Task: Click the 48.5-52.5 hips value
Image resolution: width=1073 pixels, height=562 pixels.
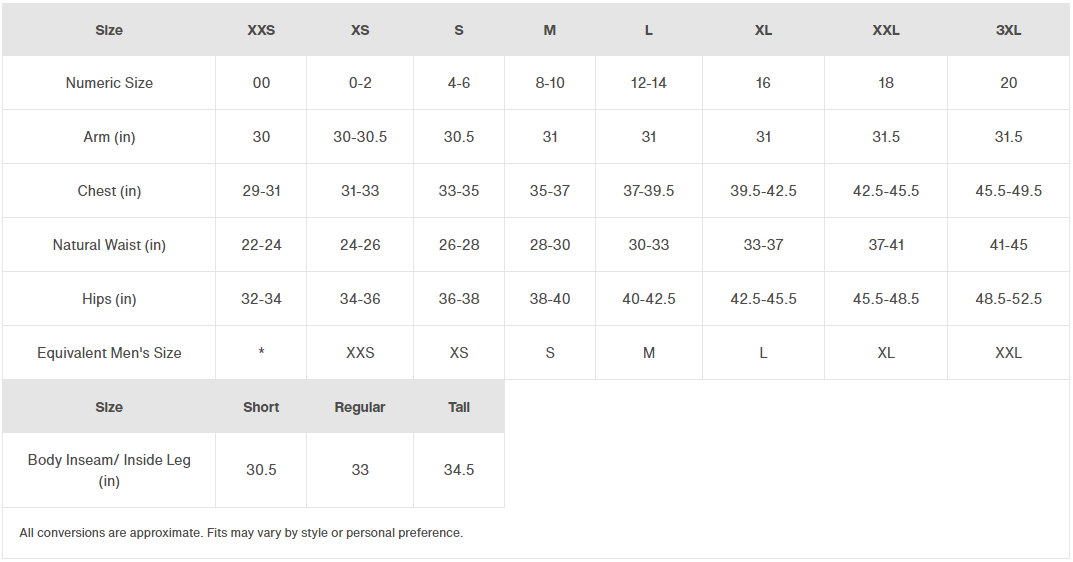Action: tap(1008, 299)
